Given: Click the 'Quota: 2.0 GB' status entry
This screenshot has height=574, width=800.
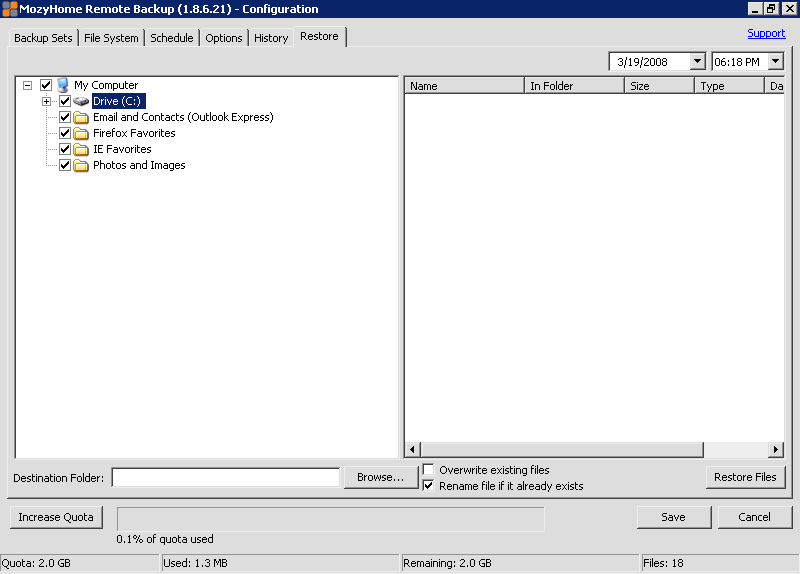Looking at the screenshot, I should (x=80, y=563).
